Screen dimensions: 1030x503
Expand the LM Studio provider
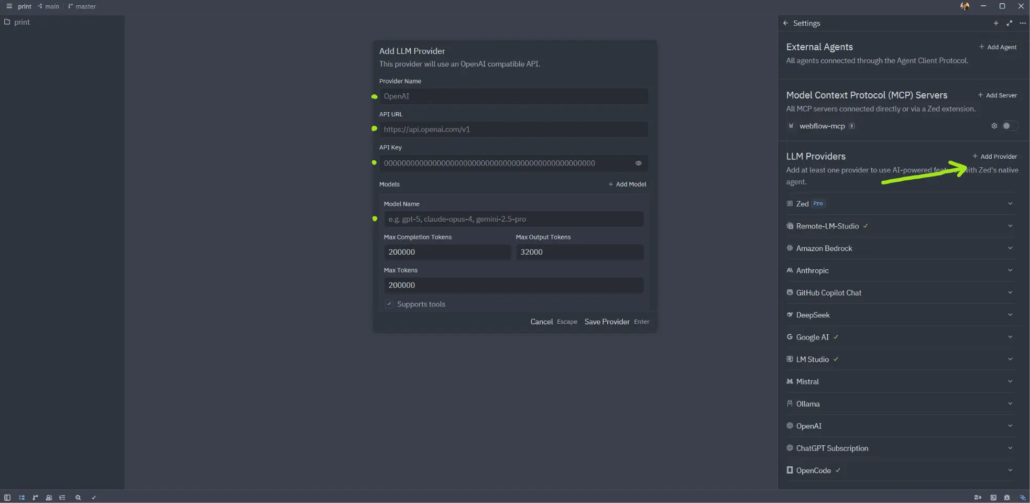click(1010, 359)
